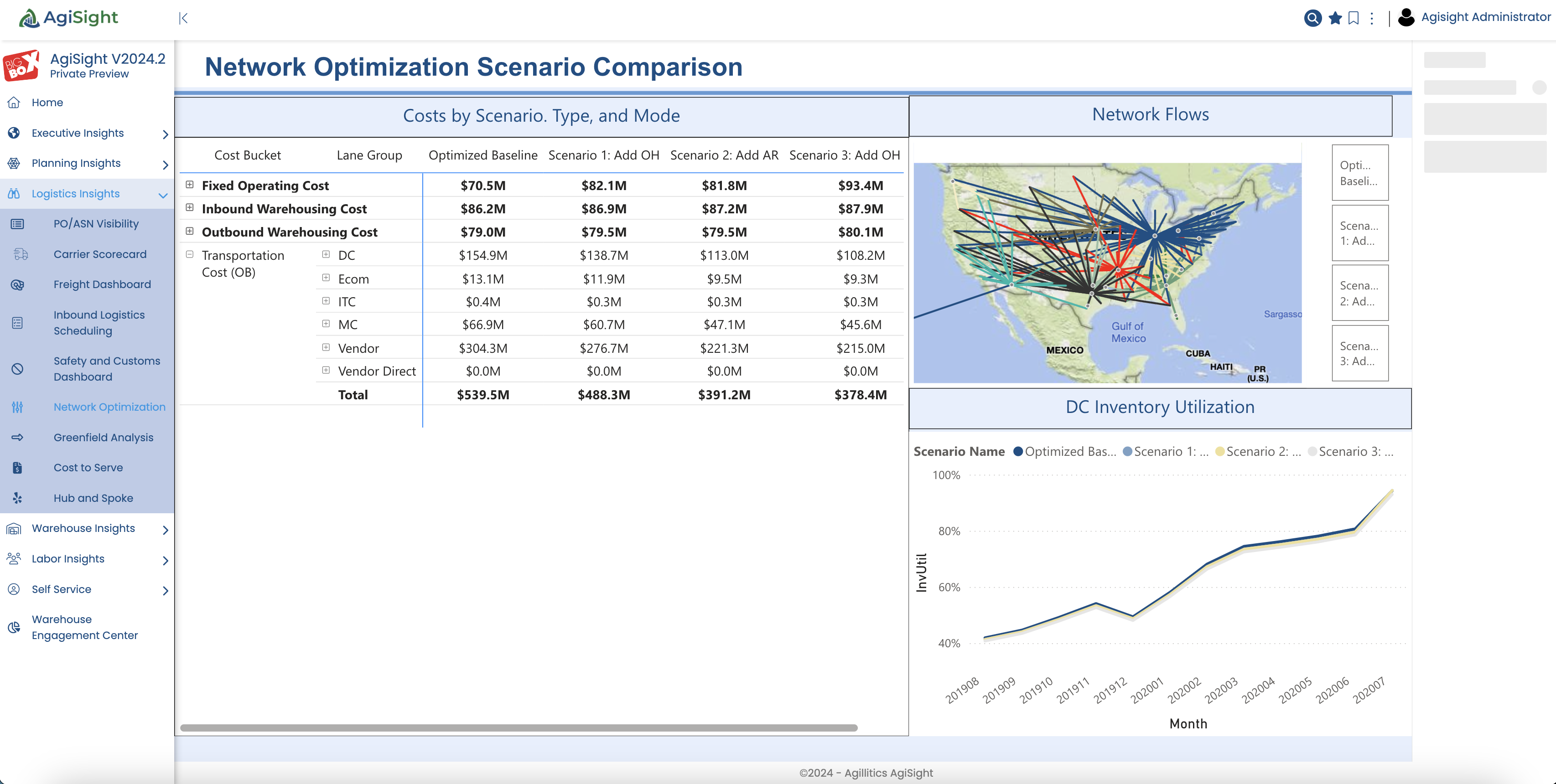Image resolution: width=1556 pixels, height=784 pixels.
Task: Open Cost to Serve page
Action: click(88, 468)
